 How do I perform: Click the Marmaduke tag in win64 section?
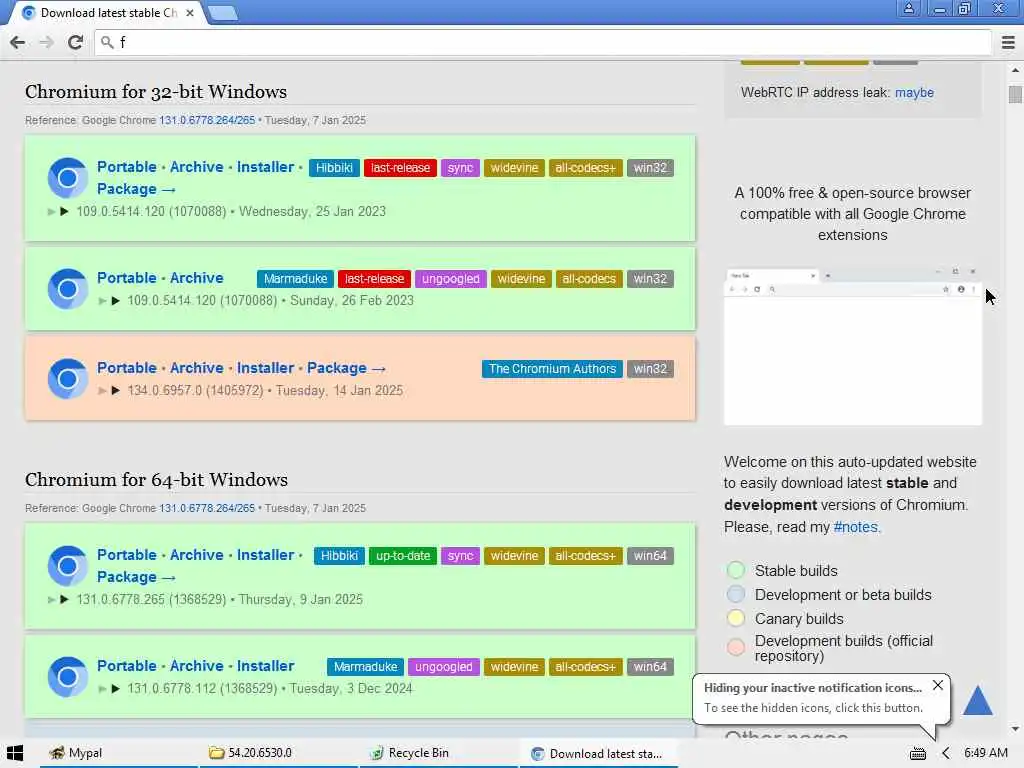click(x=366, y=667)
